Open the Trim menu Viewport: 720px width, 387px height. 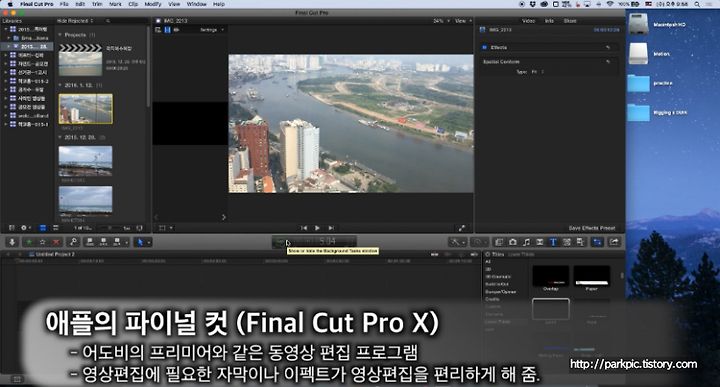coord(97,4)
